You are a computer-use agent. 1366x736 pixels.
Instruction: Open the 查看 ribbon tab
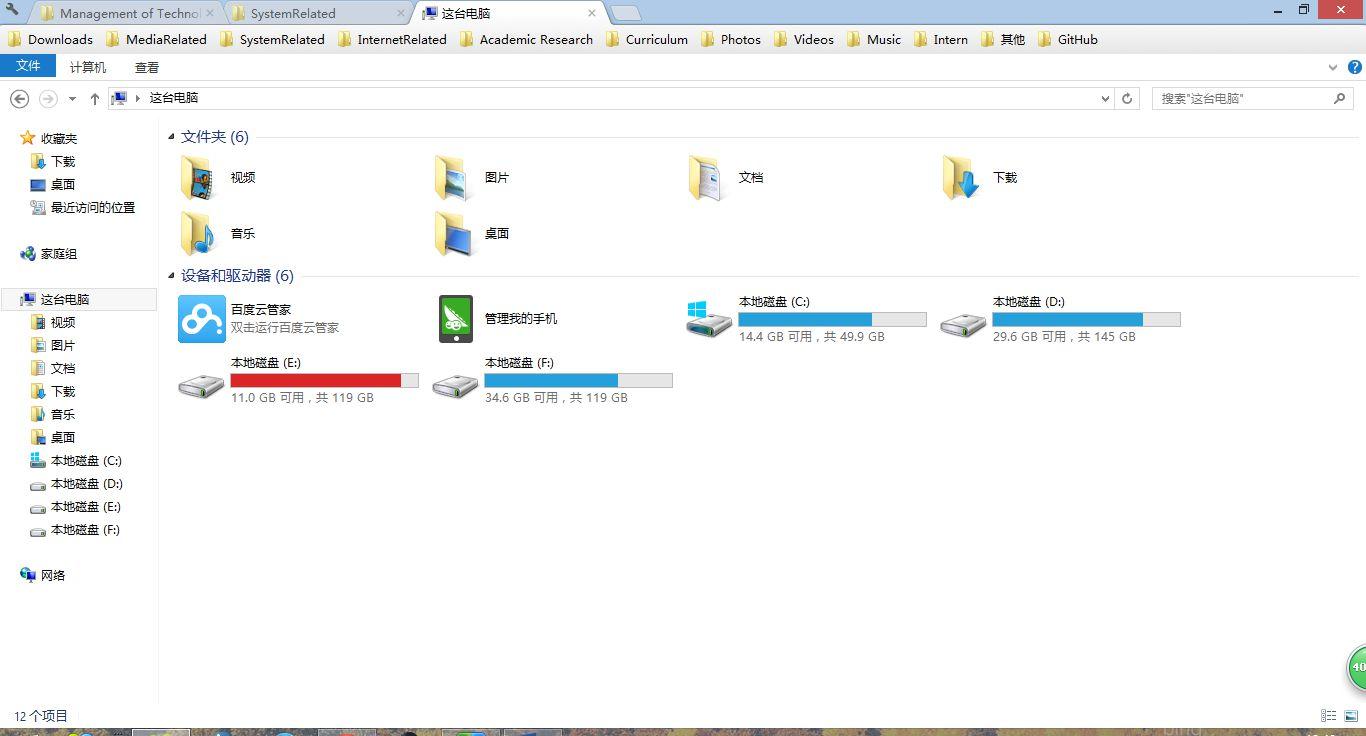tap(147, 67)
